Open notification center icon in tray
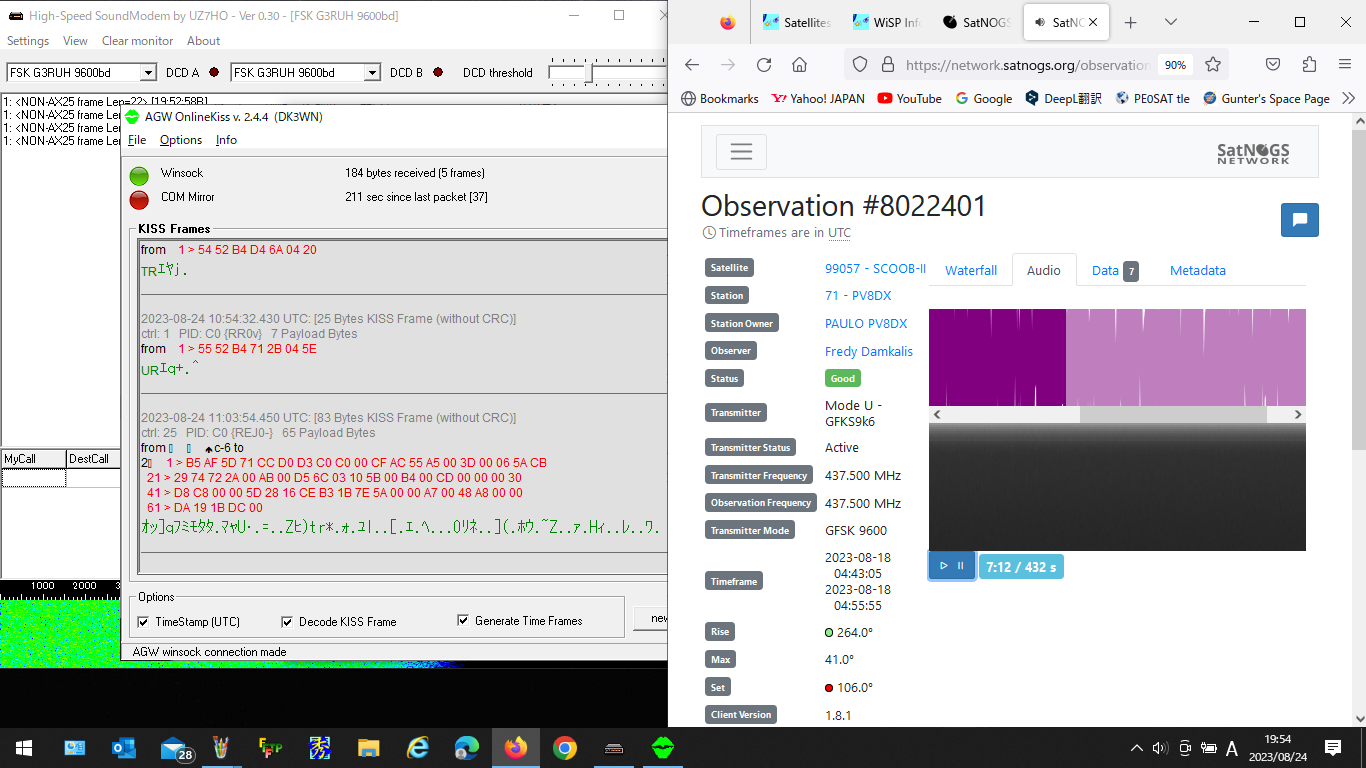This screenshot has height=768, width=1366. click(x=1333, y=748)
